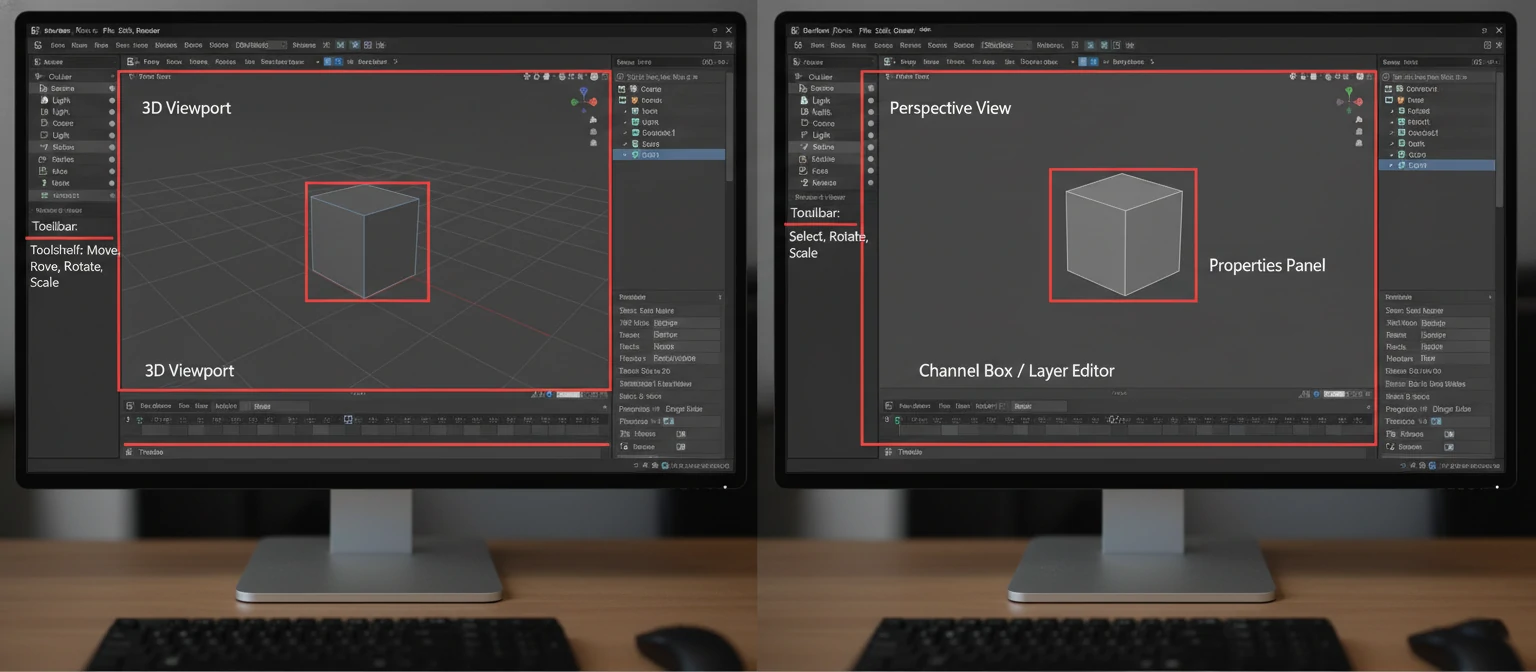Open the editor type selector icon
The height and width of the screenshot is (672, 1536).
[130, 61]
